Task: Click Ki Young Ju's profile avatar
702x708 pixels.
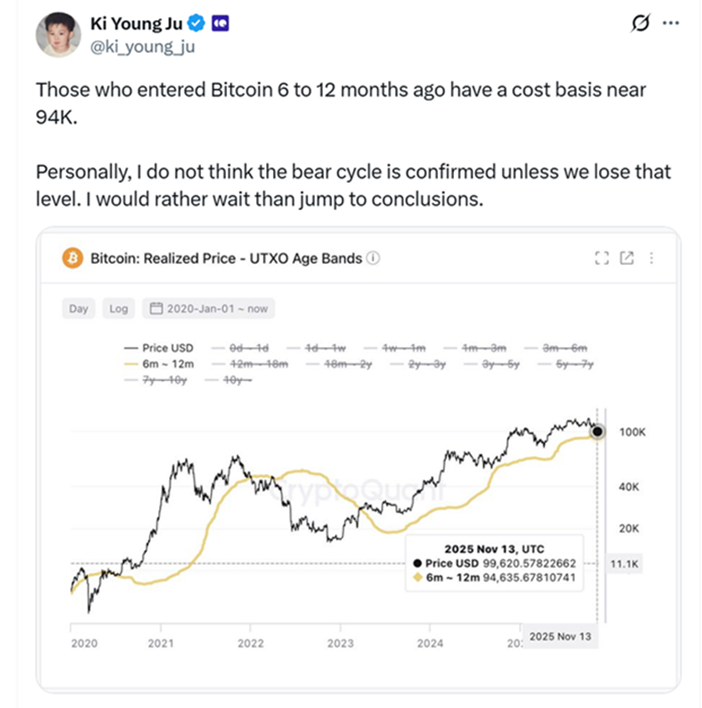Action: tap(57, 34)
